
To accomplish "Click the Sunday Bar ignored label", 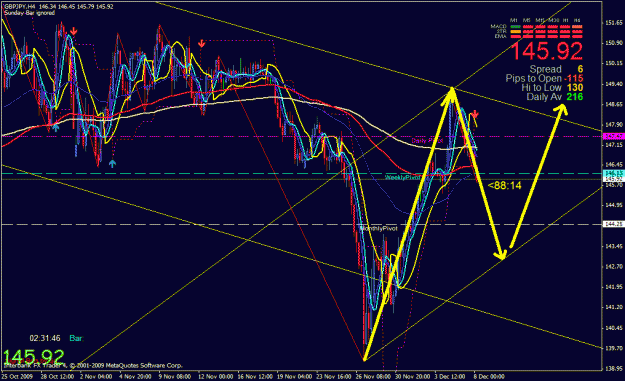I will coord(29,13).
